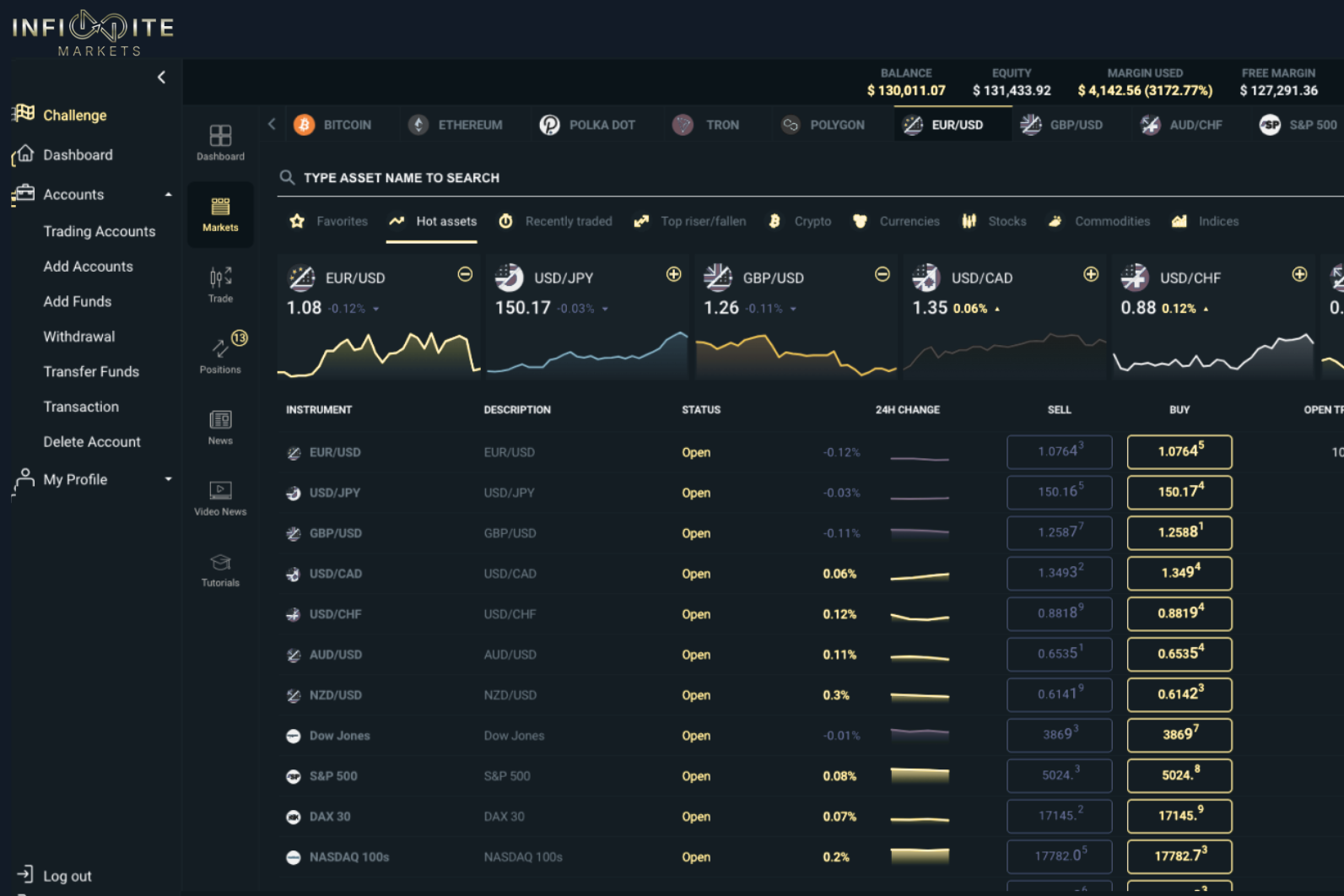The image size is (1344, 896).
Task: Click Buy 1.0764 for EUR/USD row
Action: coord(1179,452)
